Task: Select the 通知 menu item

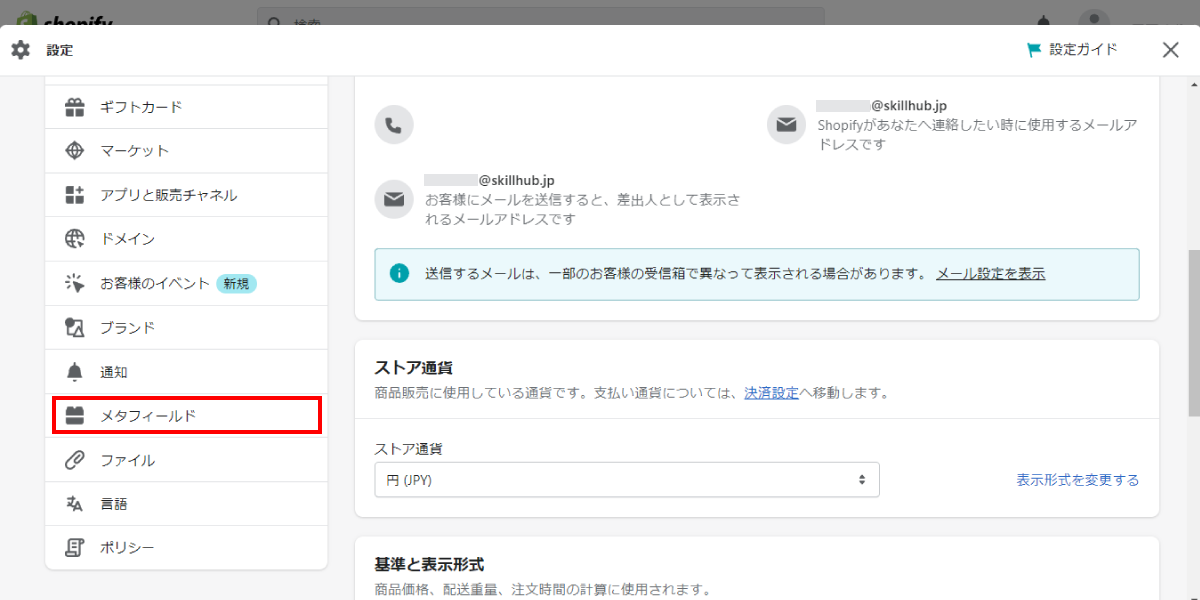Action: coord(186,371)
